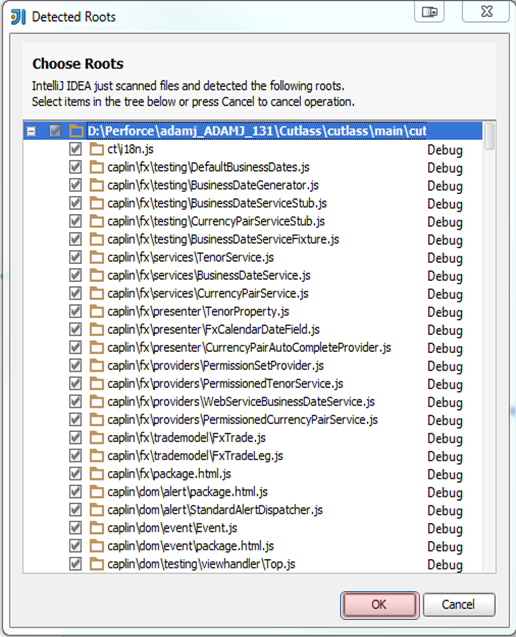The width and height of the screenshot is (516, 637).
Task: Click the folder icon next to viewhandler\Top.js
Action: [96, 564]
